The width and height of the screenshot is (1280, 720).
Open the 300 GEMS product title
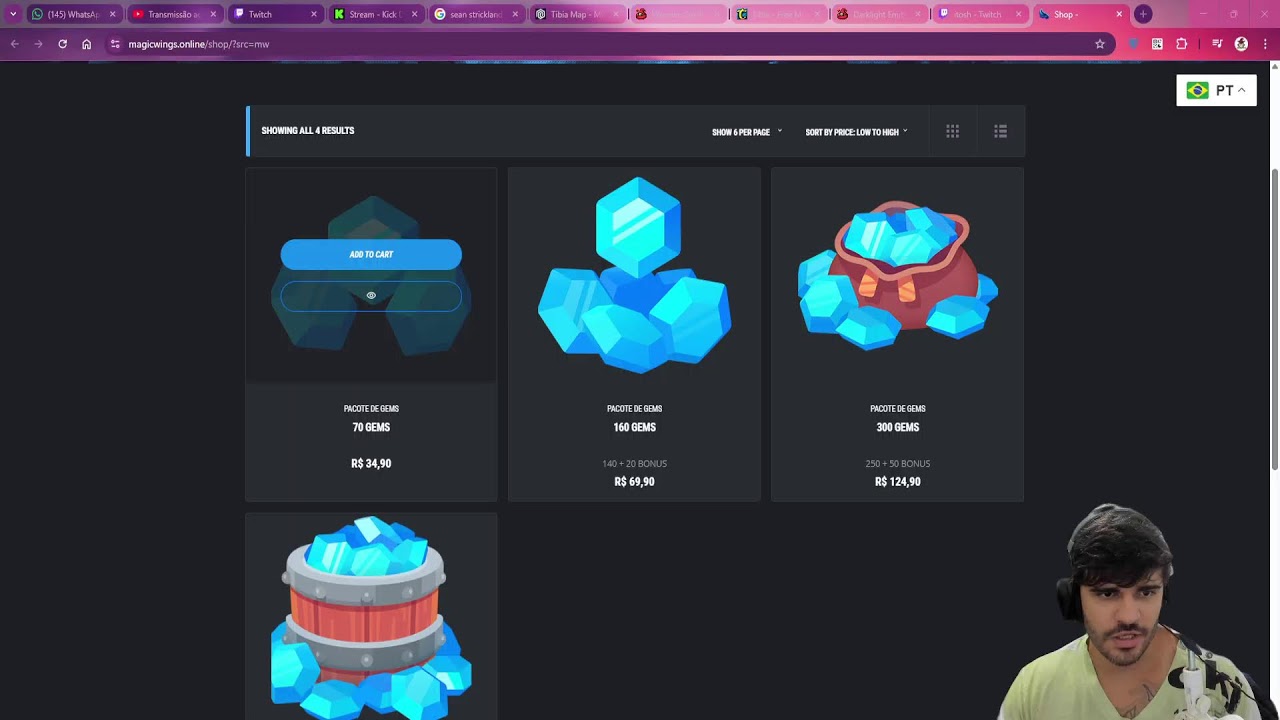[898, 427]
